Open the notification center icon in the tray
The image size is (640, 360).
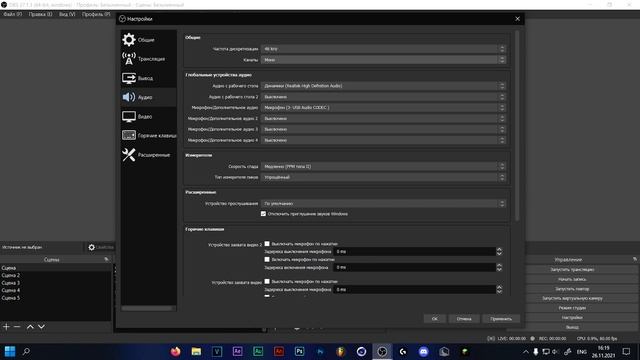627,351
